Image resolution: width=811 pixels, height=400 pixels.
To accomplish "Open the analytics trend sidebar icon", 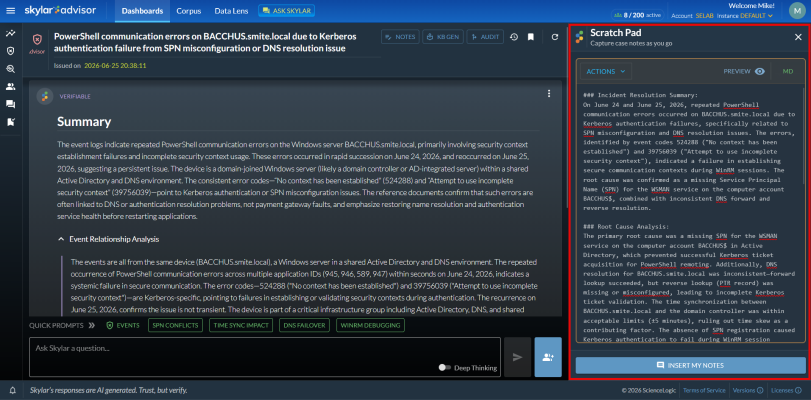I will click(10, 34).
